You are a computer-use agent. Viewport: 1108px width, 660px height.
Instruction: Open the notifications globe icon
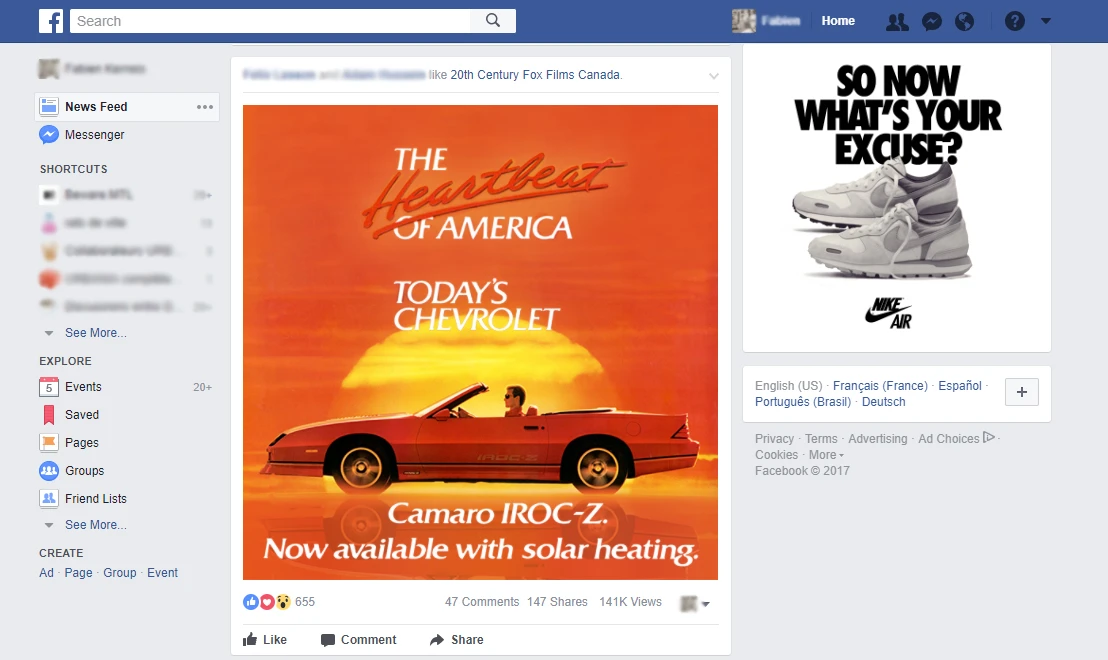(965, 22)
